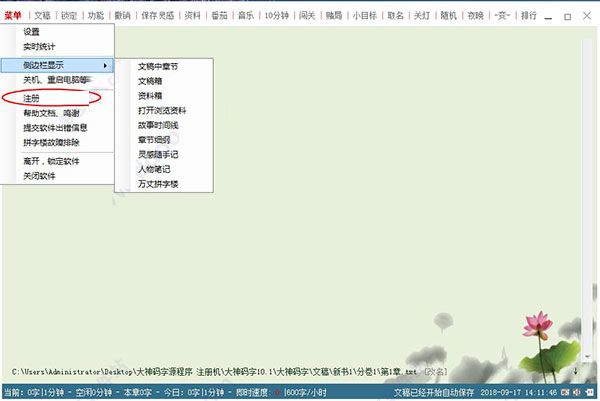
Task: Select 实时统计 from the menu
Action: pyautogui.click(x=39, y=47)
